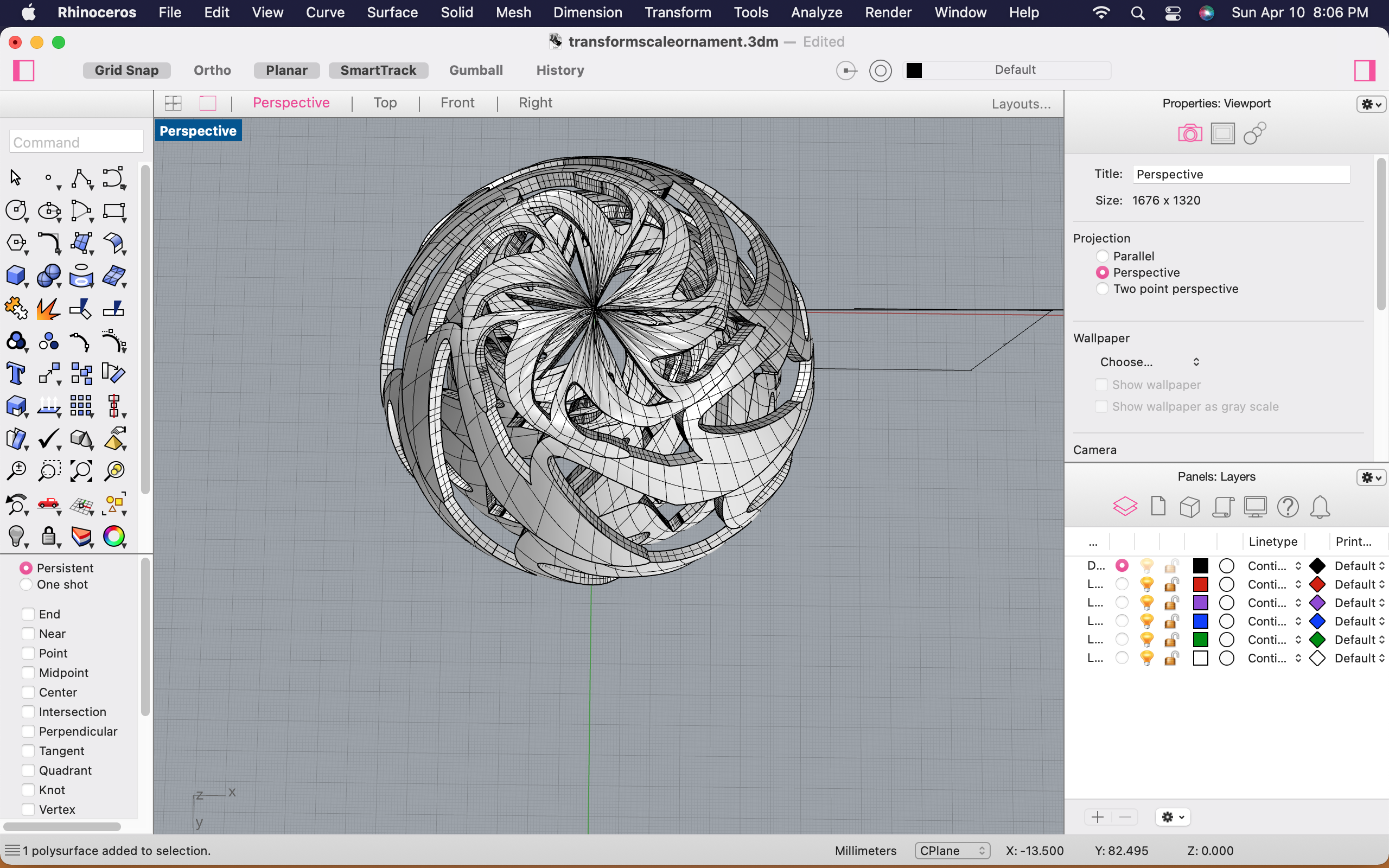Toggle the Planar mode button
The height and width of the screenshot is (868, 1389).
pyautogui.click(x=287, y=69)
